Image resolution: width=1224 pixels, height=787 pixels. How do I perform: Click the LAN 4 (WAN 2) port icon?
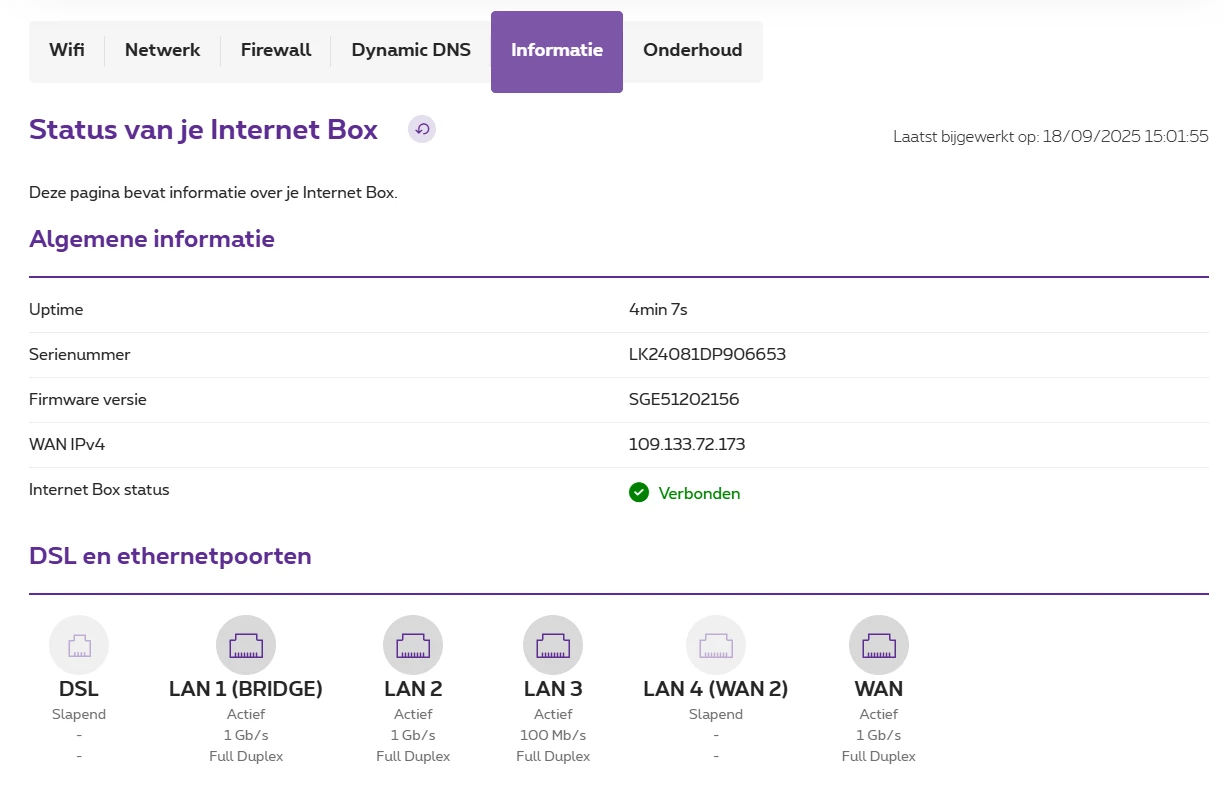click(x=716, y=645)
